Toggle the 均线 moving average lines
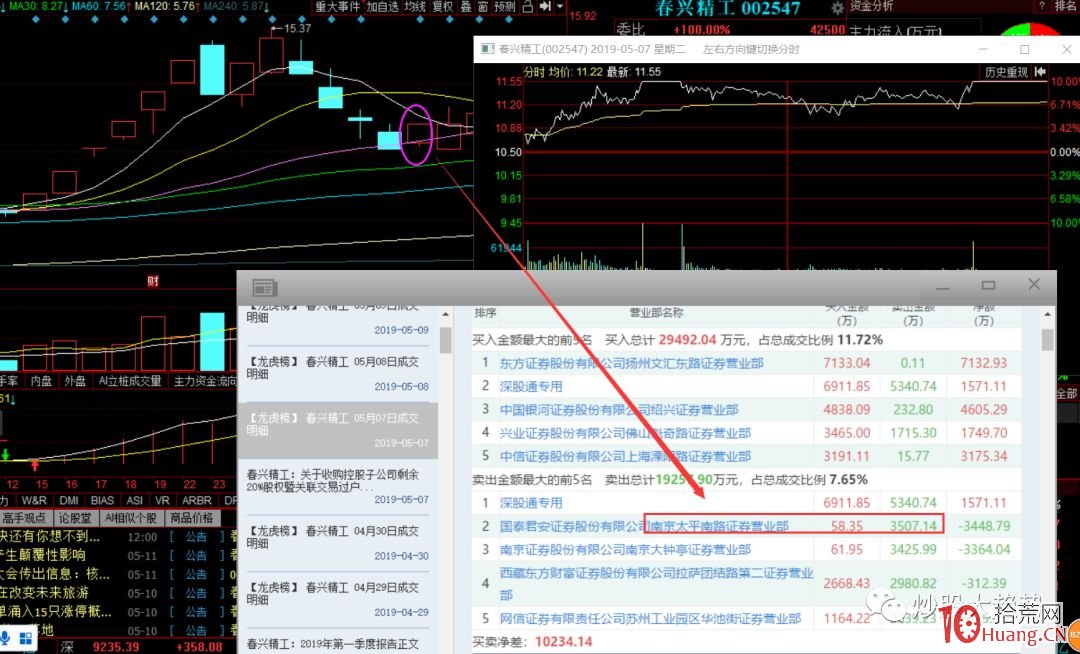The image size is (1080, 654). [415, 7]
